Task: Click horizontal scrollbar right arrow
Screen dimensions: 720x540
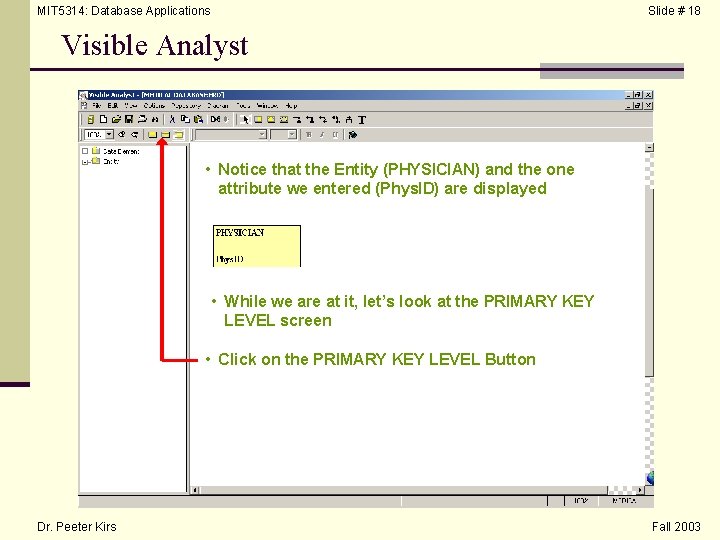Action: (x=640, y=490)
